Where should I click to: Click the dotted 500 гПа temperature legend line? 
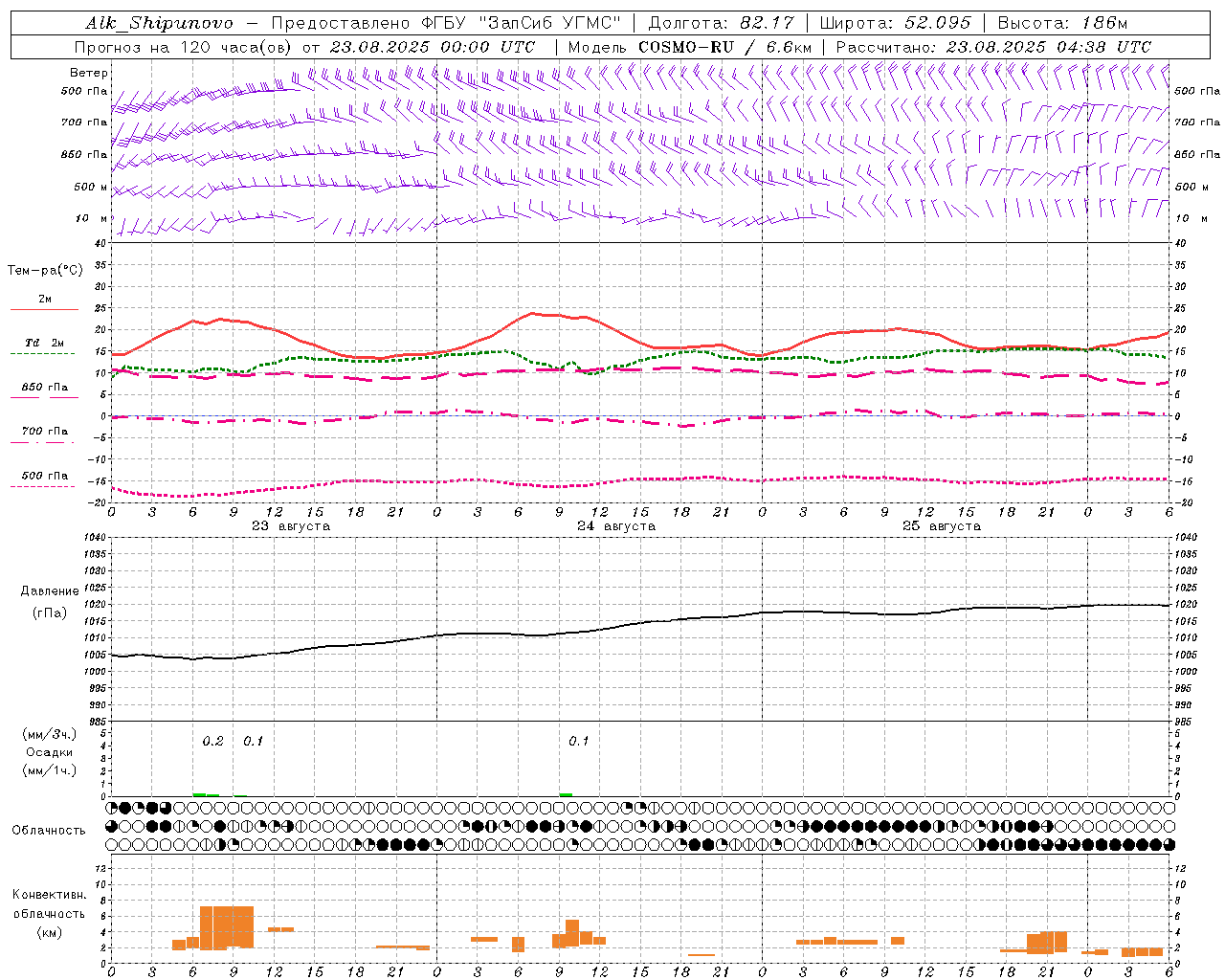click(x=43, y=487)
